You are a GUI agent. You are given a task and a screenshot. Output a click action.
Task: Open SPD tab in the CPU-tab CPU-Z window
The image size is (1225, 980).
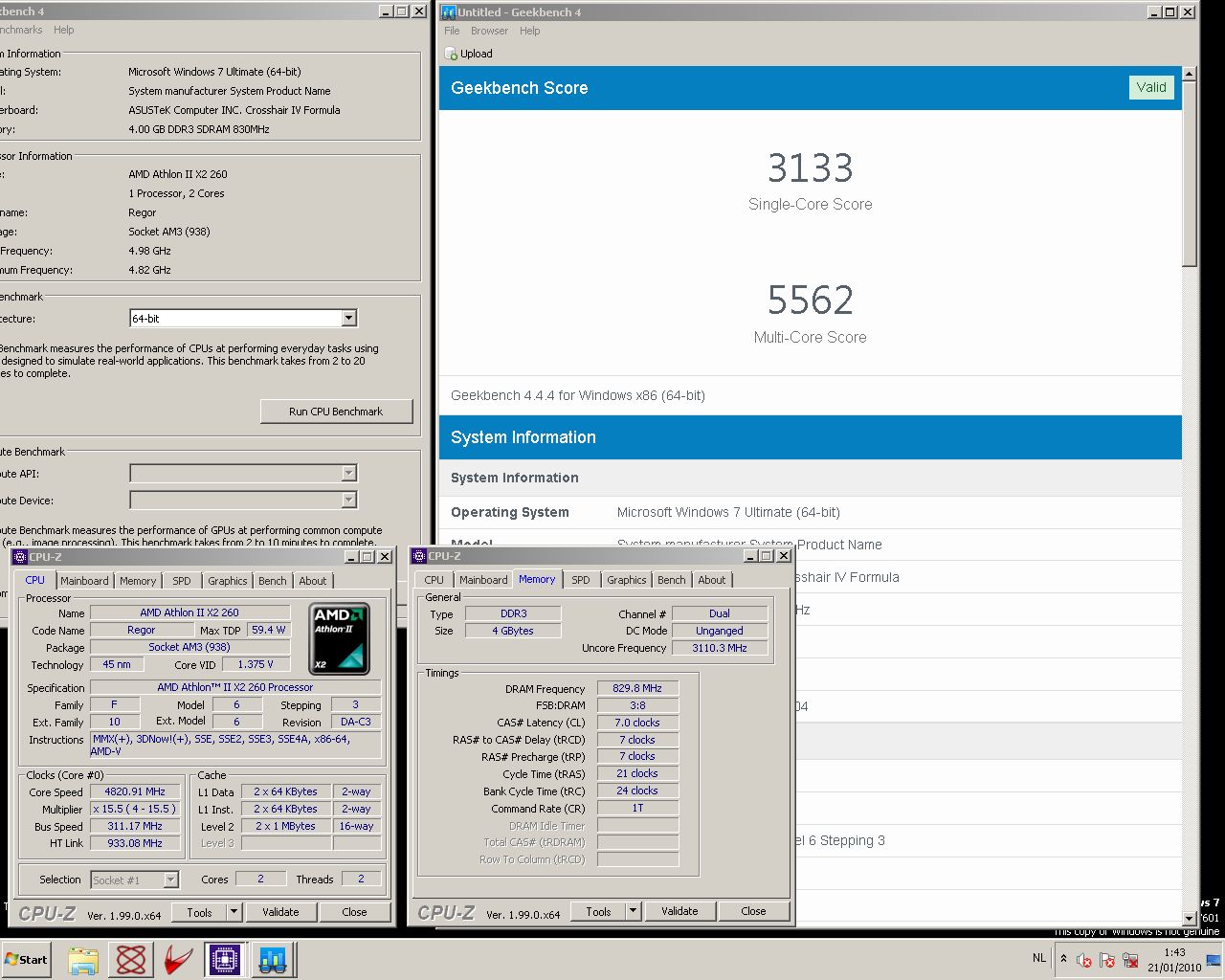click(x=182, y=581)
